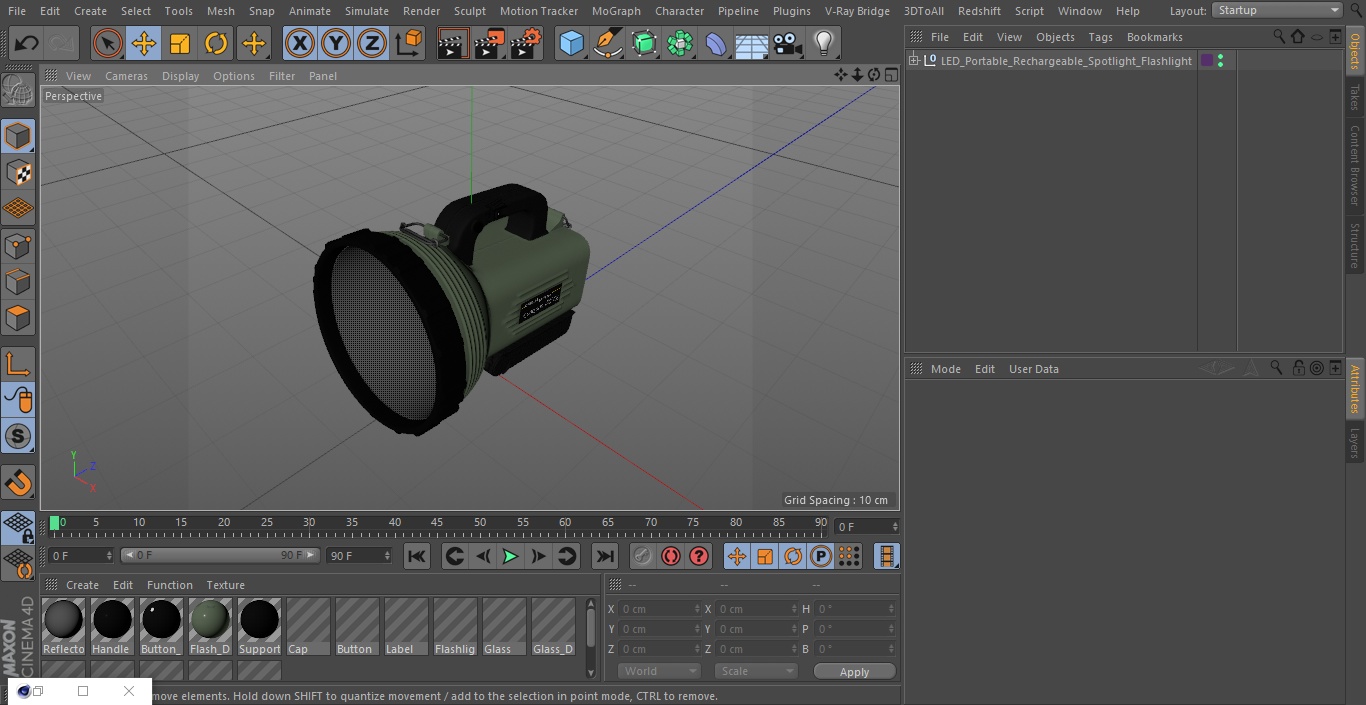The height and width of the screenshot is (705, 1366).
Task: Open the deformer objects icon
Action: tap(716, 43)
